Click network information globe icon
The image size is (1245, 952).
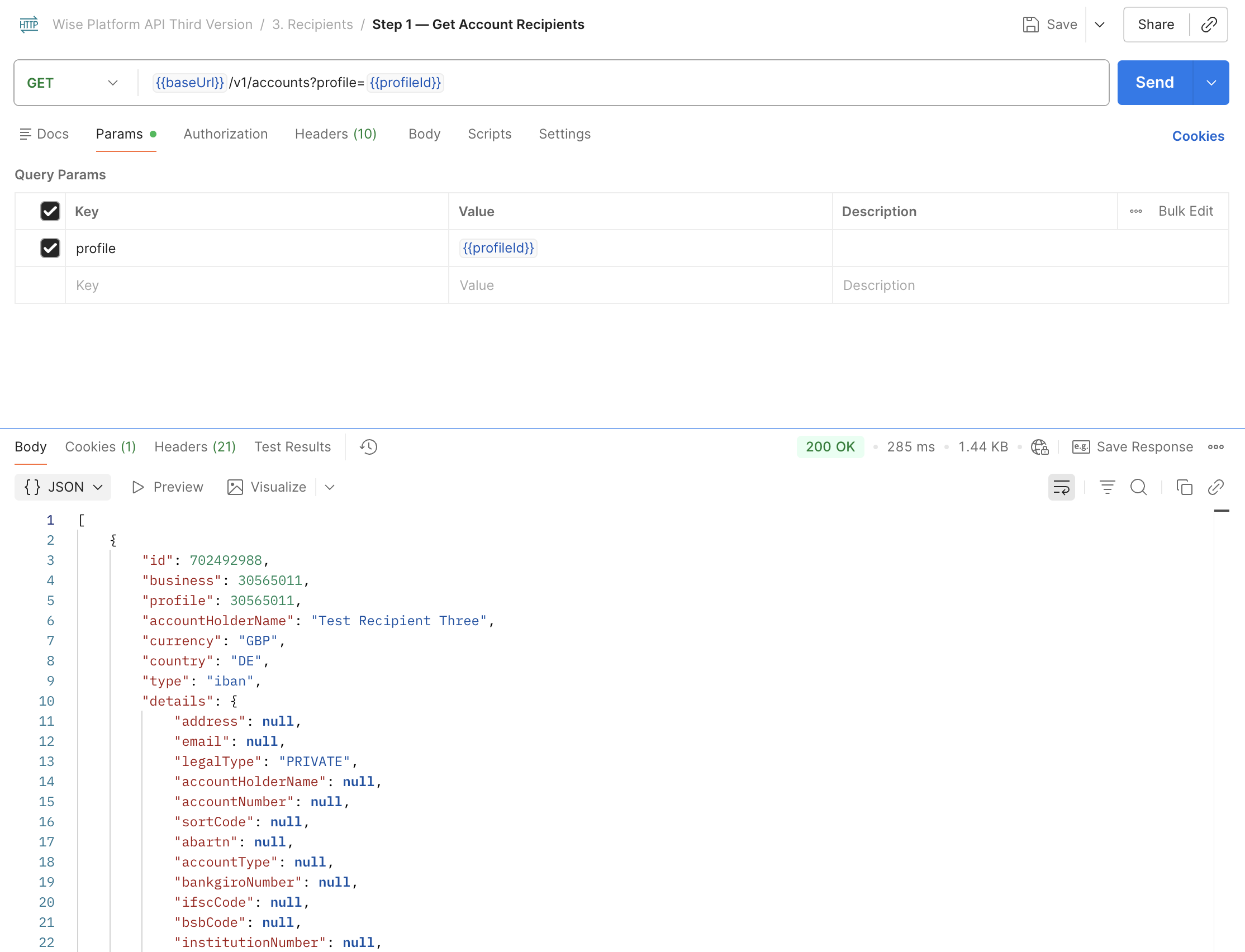[1039, 446]
